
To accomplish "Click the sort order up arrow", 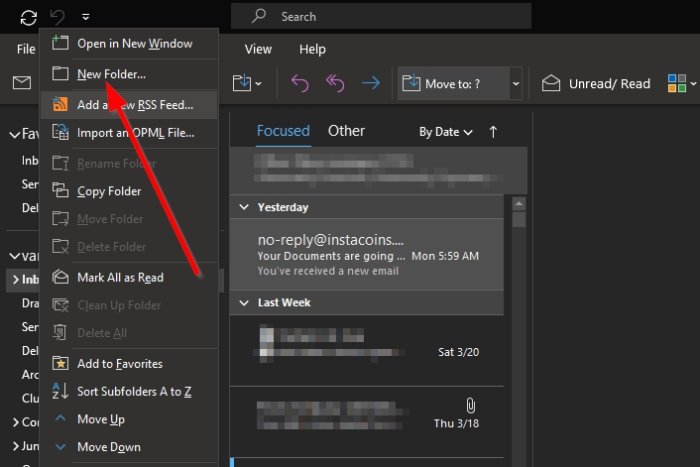I will (493, 132).
